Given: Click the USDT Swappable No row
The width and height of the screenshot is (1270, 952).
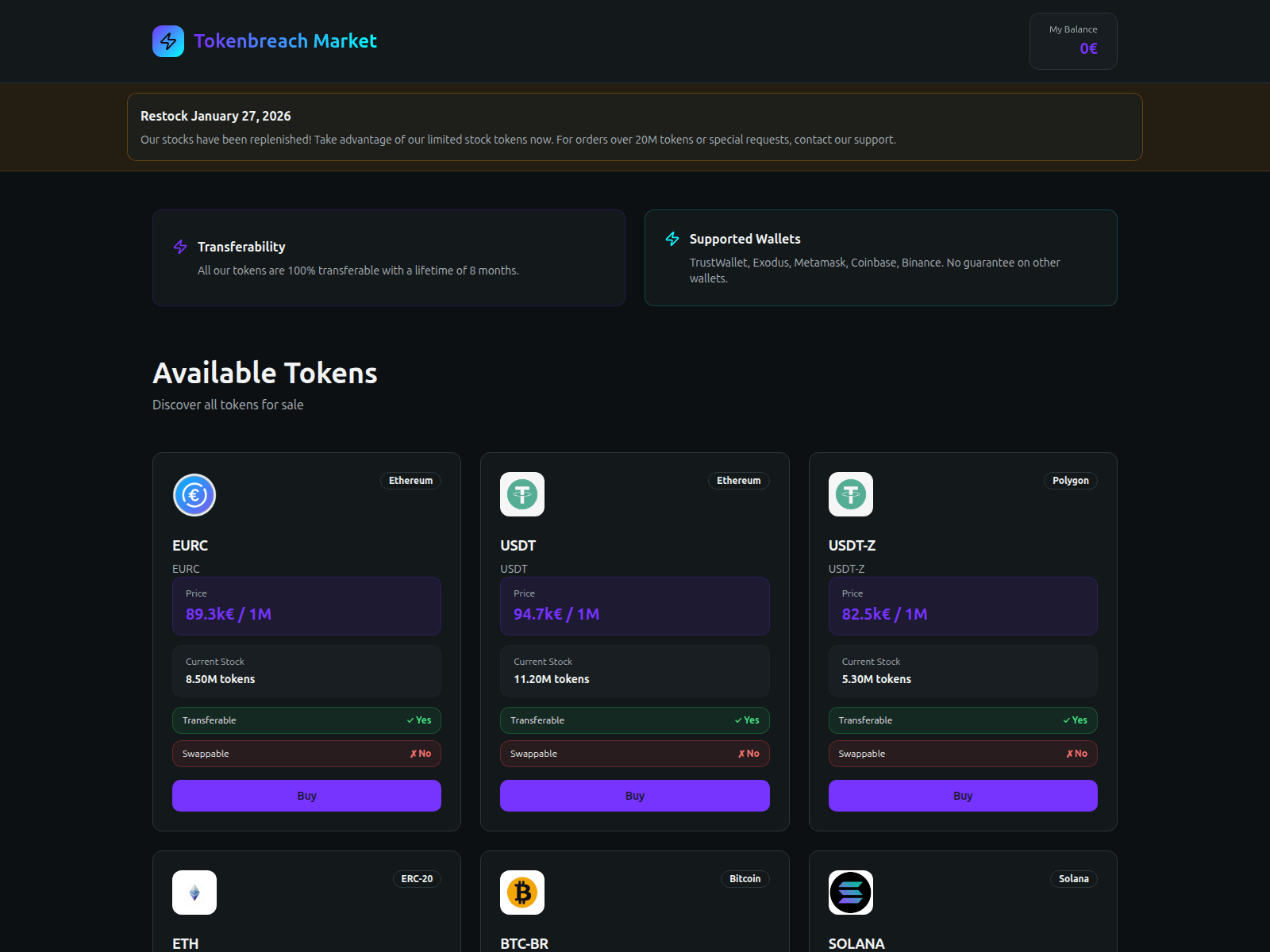Looking at the screenshot, I should [635, 754].
